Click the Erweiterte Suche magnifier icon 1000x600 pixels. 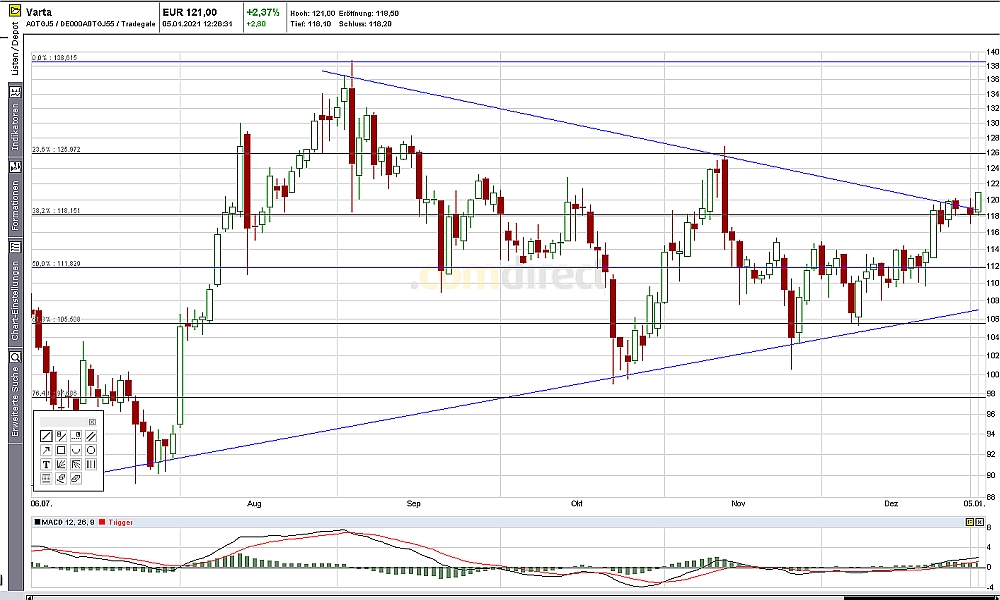(15, 357)
